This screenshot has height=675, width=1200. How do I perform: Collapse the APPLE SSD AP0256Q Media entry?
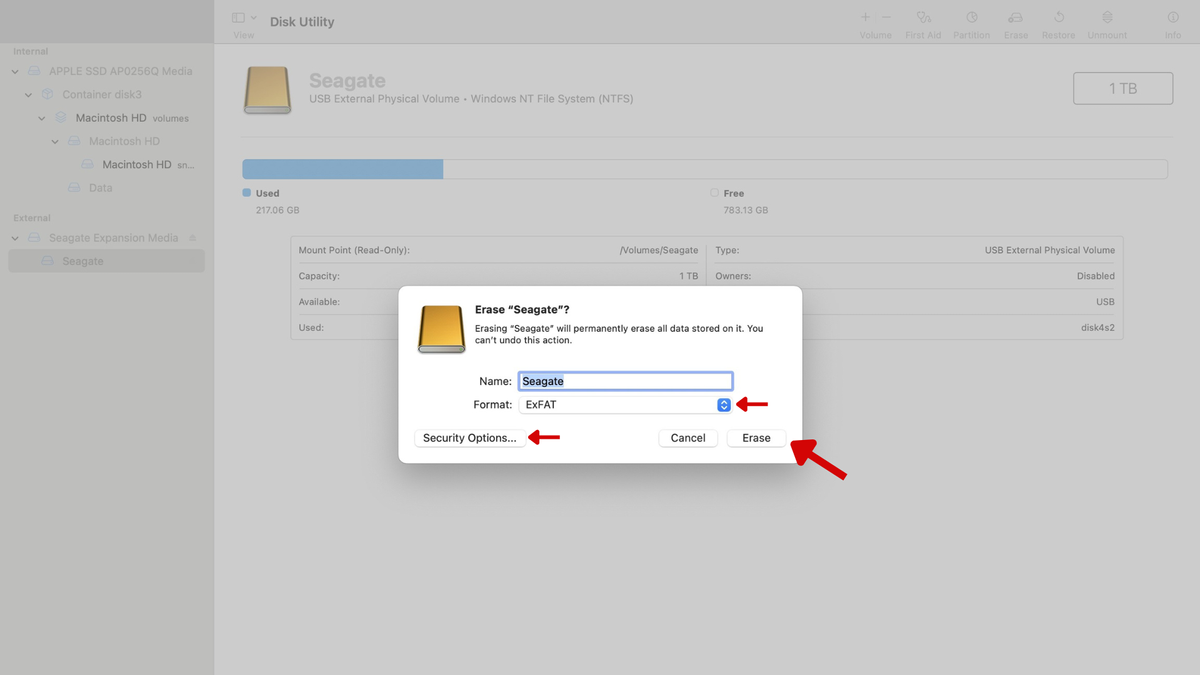[14, 71]
